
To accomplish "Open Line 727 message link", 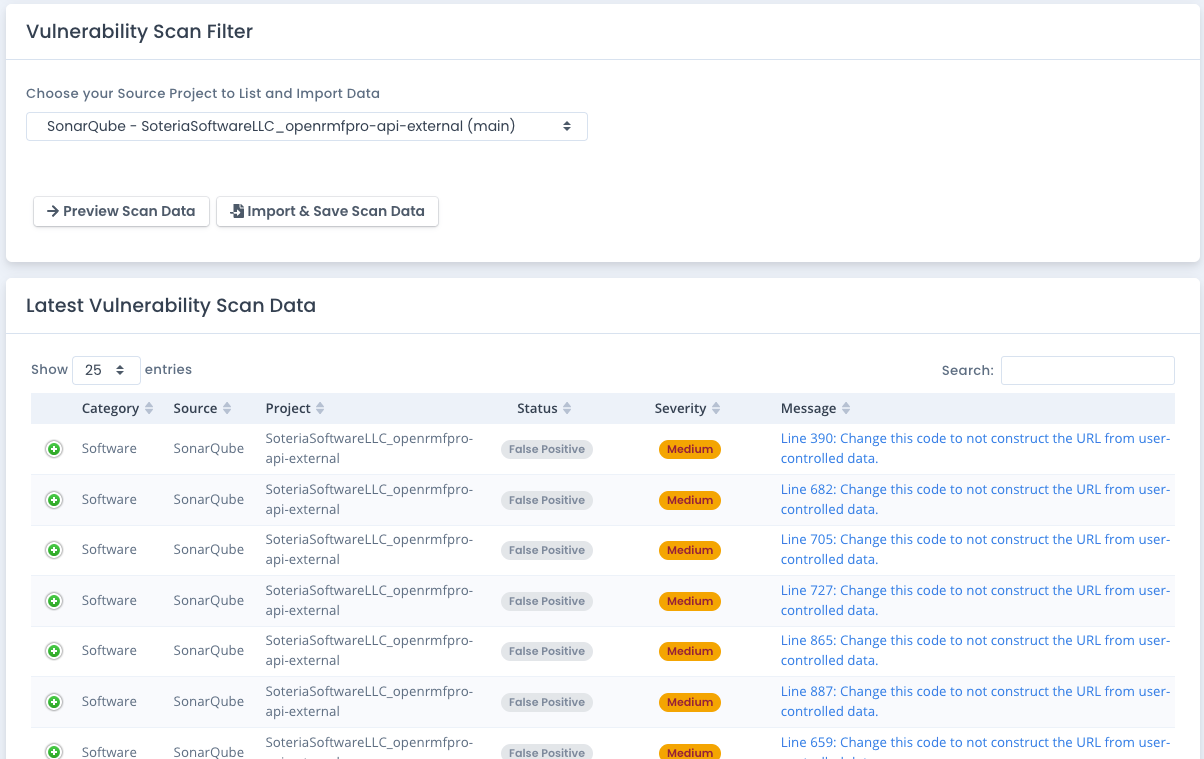I will coord(975,600).
